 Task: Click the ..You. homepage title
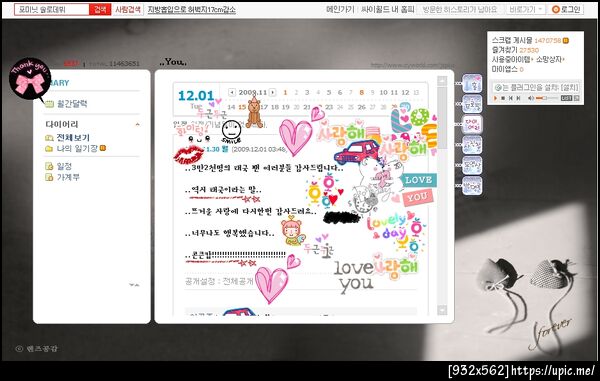[173, 62]
